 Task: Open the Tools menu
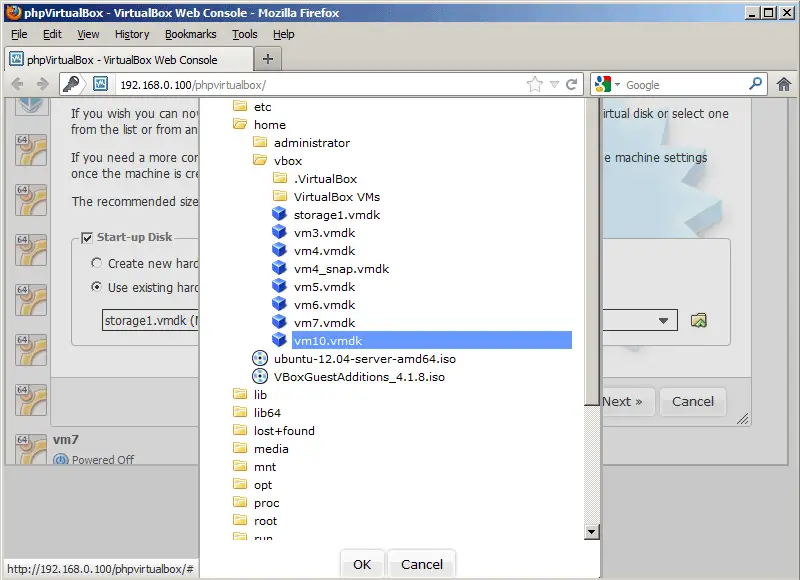(x=245, y=34)
